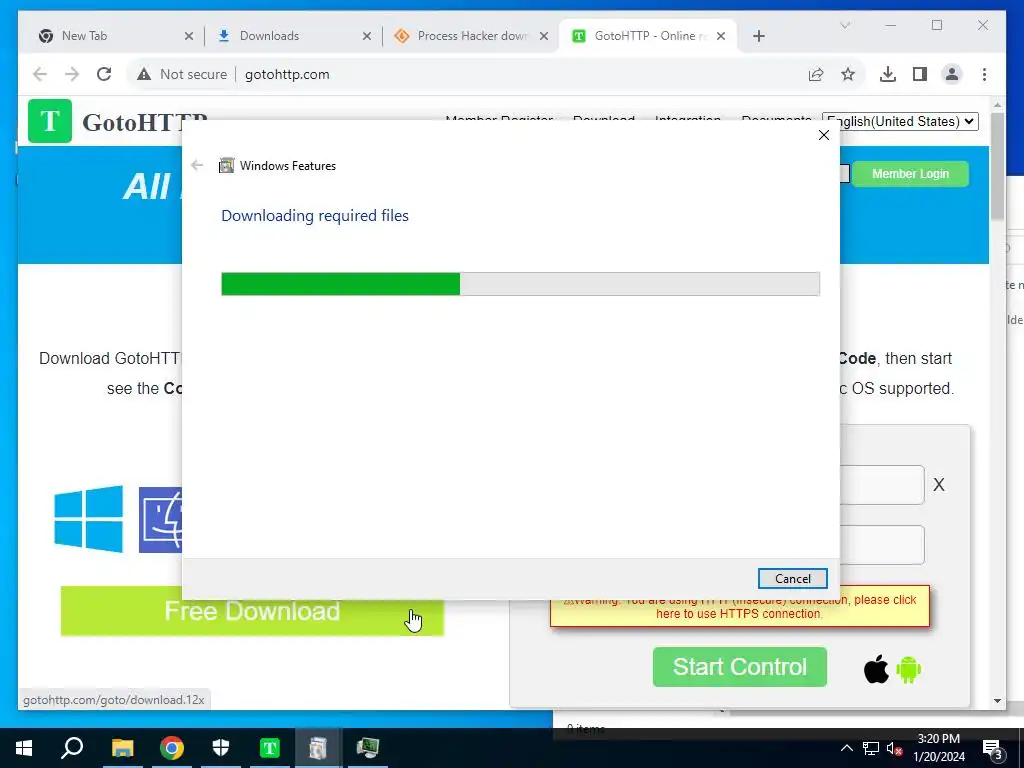The width and height of the screenshot is (1024, 768).
Task: Go back in Chrome
Action: [40, 74]
